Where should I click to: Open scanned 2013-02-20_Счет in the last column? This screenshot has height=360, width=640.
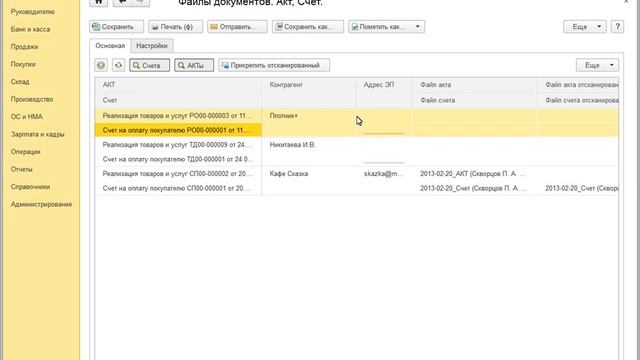tap(578, 188)
